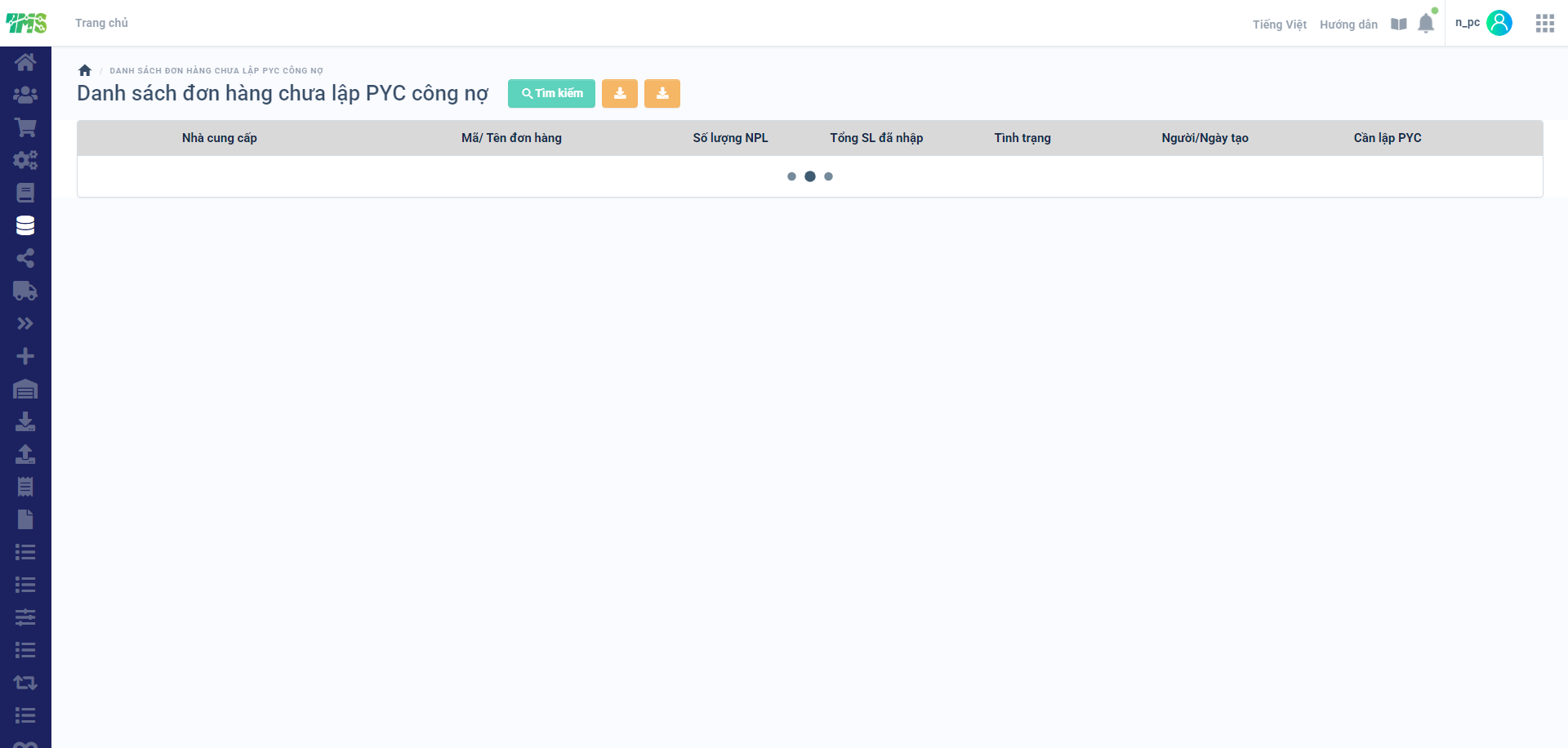Screen dimensions: 1568x748
Task: Click the Nhà cung cấp column header
Action: (220, 138)
